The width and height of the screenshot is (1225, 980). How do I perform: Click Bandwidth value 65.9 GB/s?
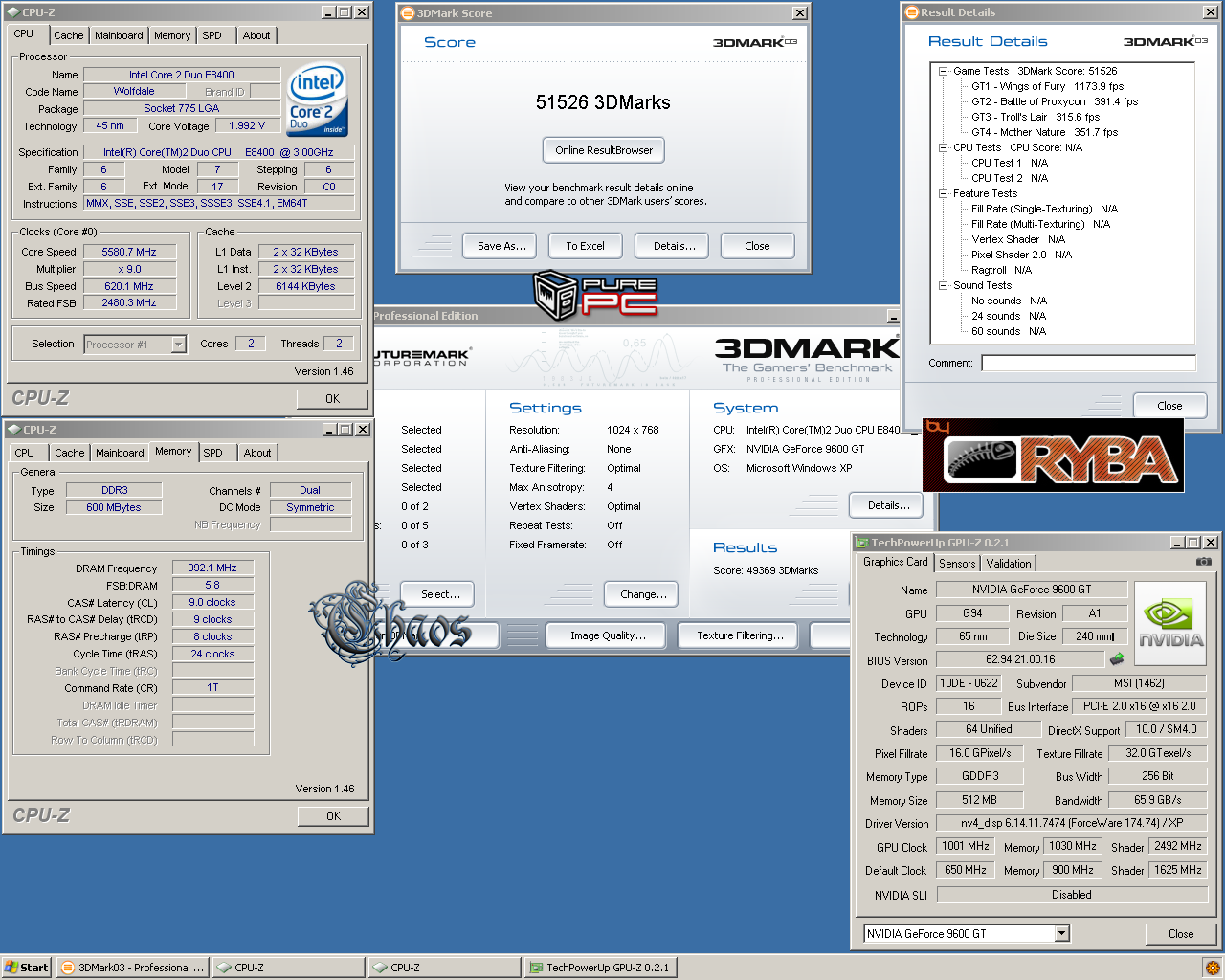1157,800
